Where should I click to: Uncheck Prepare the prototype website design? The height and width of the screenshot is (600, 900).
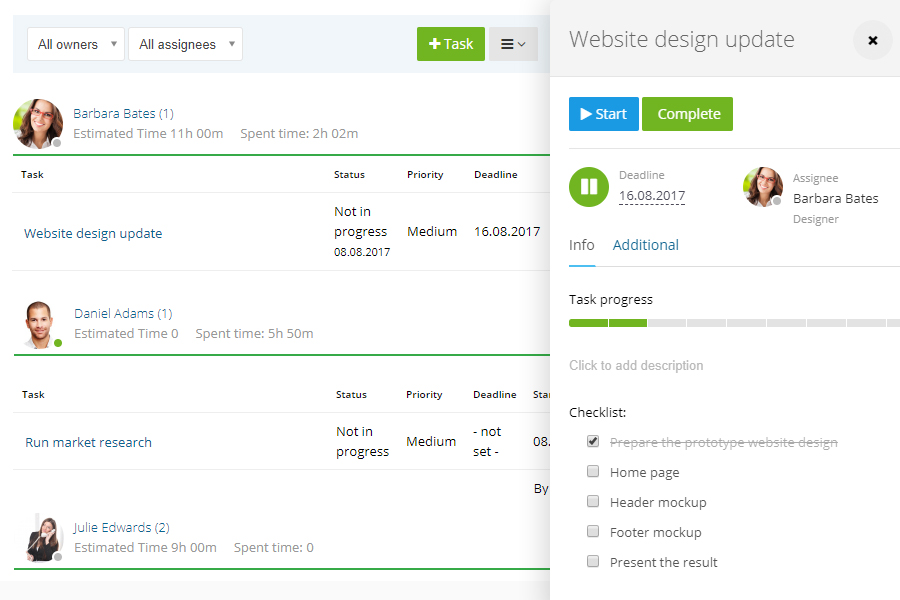click(593, 441)
